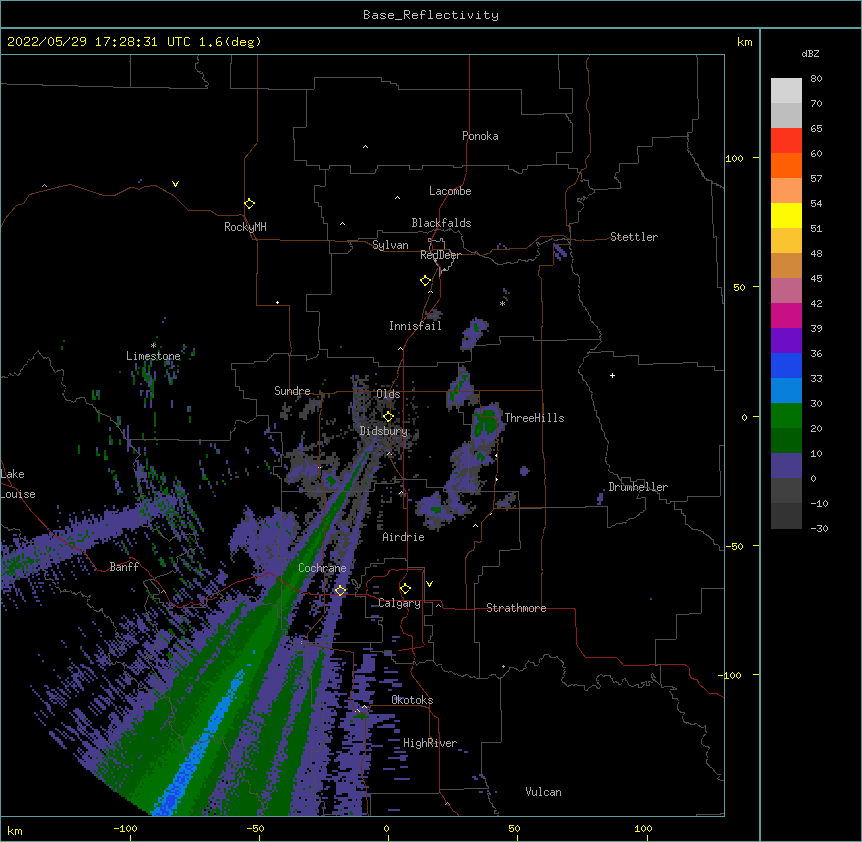This screenshot has height=842, width=862.
Task: Click the green 30 dBZ color swatch
Action: click(786, 416)
